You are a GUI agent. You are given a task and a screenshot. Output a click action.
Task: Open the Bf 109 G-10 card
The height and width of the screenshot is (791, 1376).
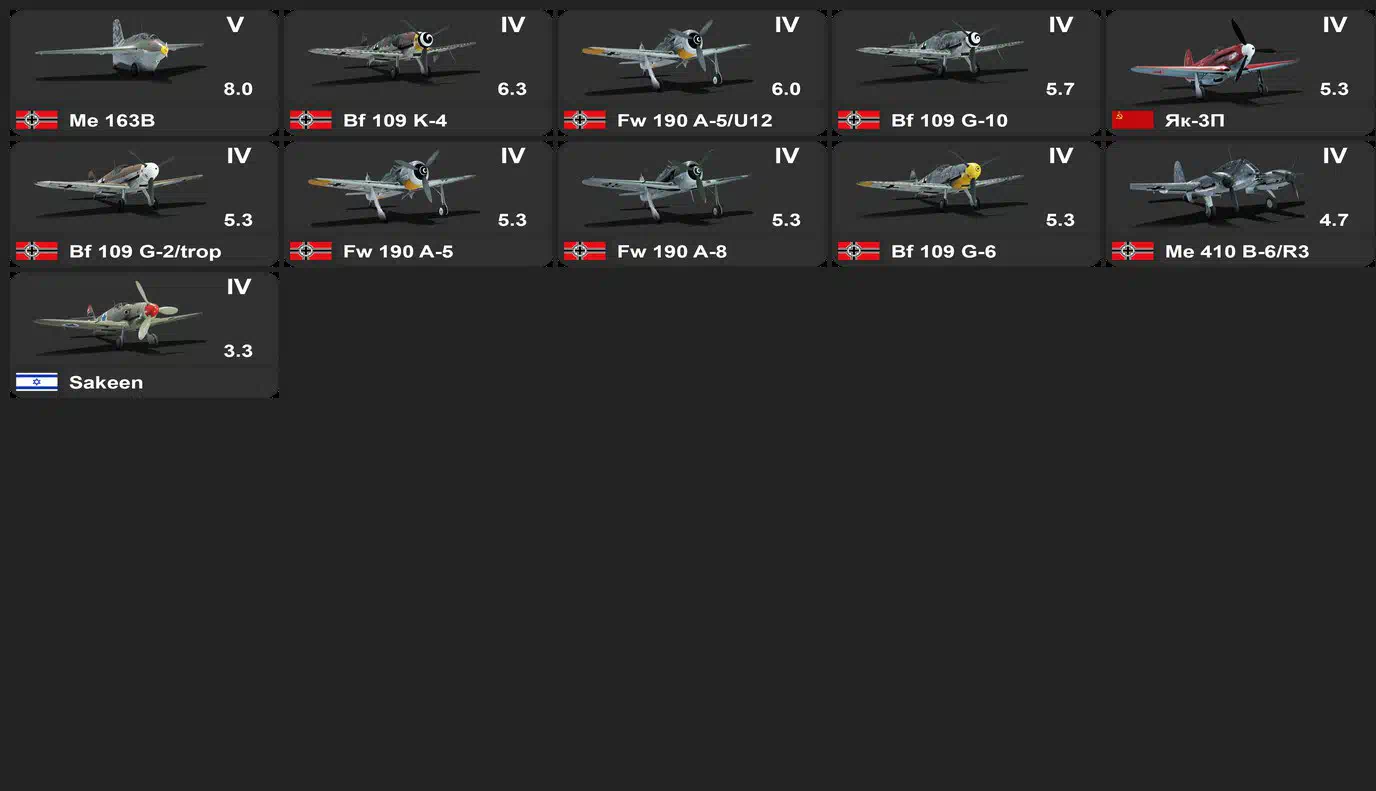coord(966,73)
